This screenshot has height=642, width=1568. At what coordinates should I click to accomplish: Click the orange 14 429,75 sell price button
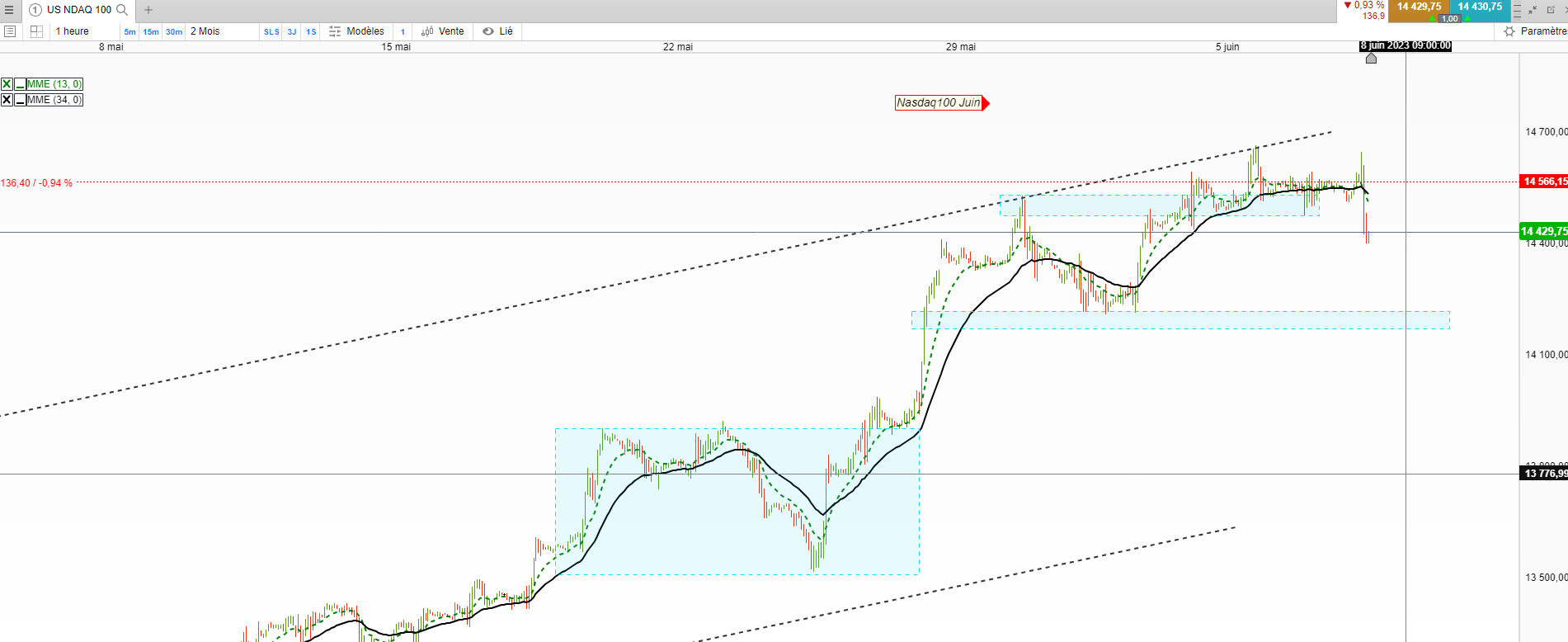point(1419,7)
